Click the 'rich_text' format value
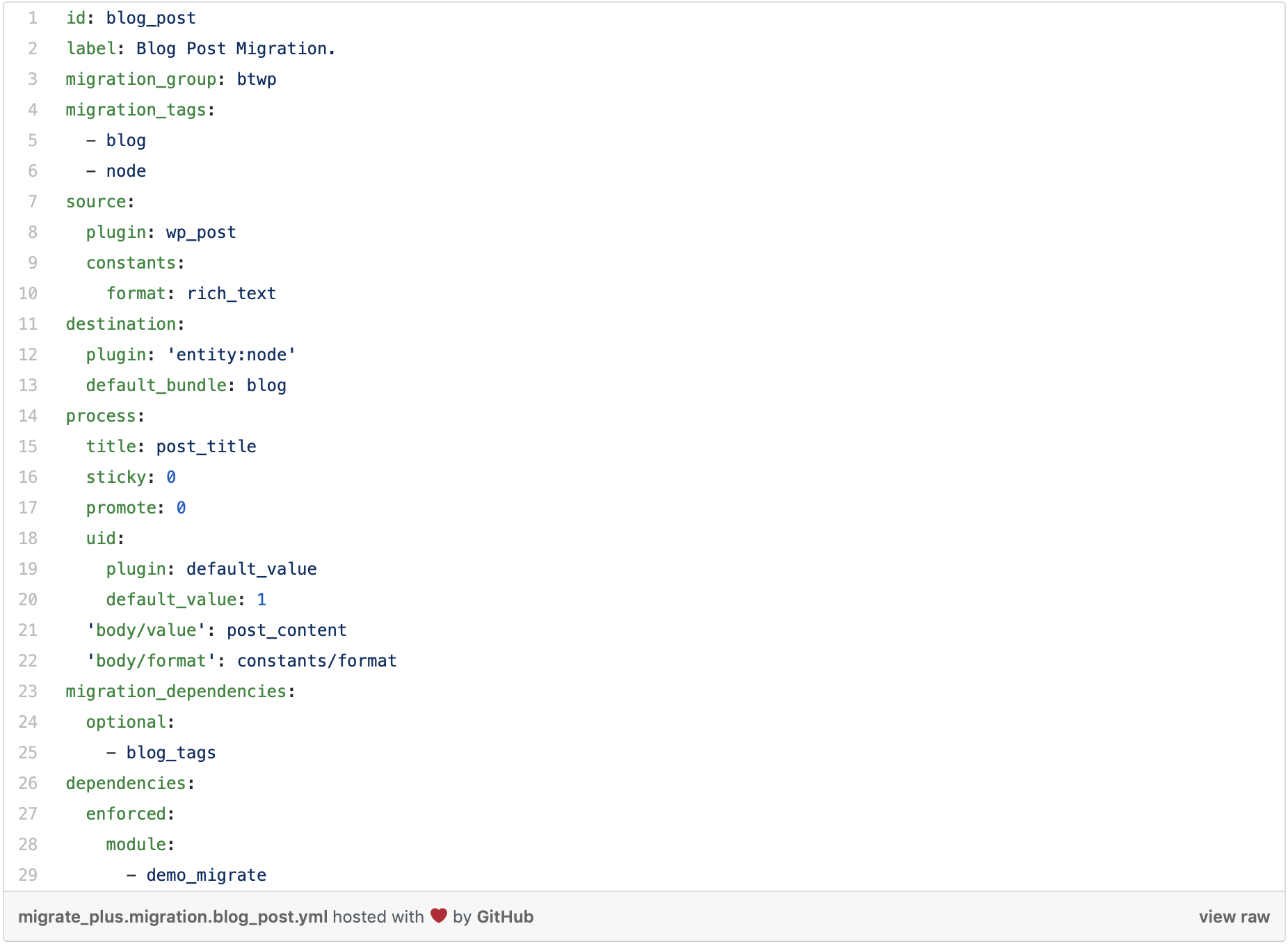1288x949 pixels. pos(232,294)
